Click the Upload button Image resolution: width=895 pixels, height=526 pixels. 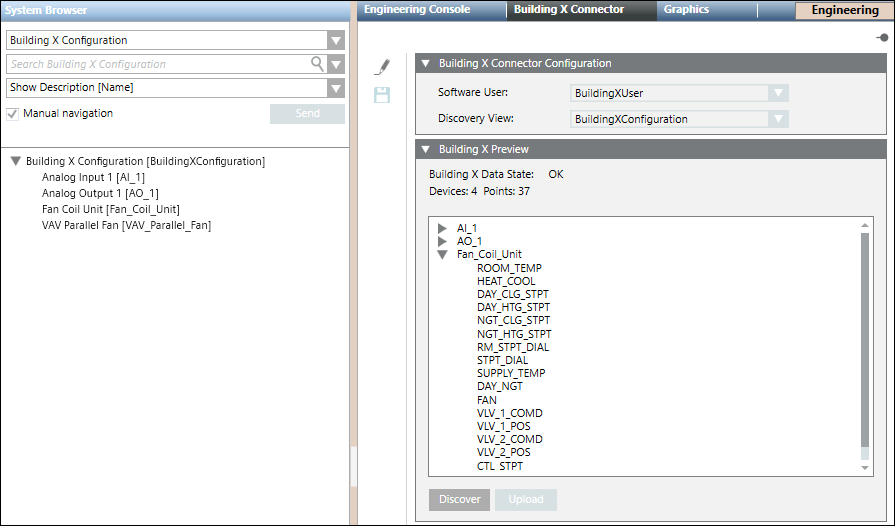point(525,499)
